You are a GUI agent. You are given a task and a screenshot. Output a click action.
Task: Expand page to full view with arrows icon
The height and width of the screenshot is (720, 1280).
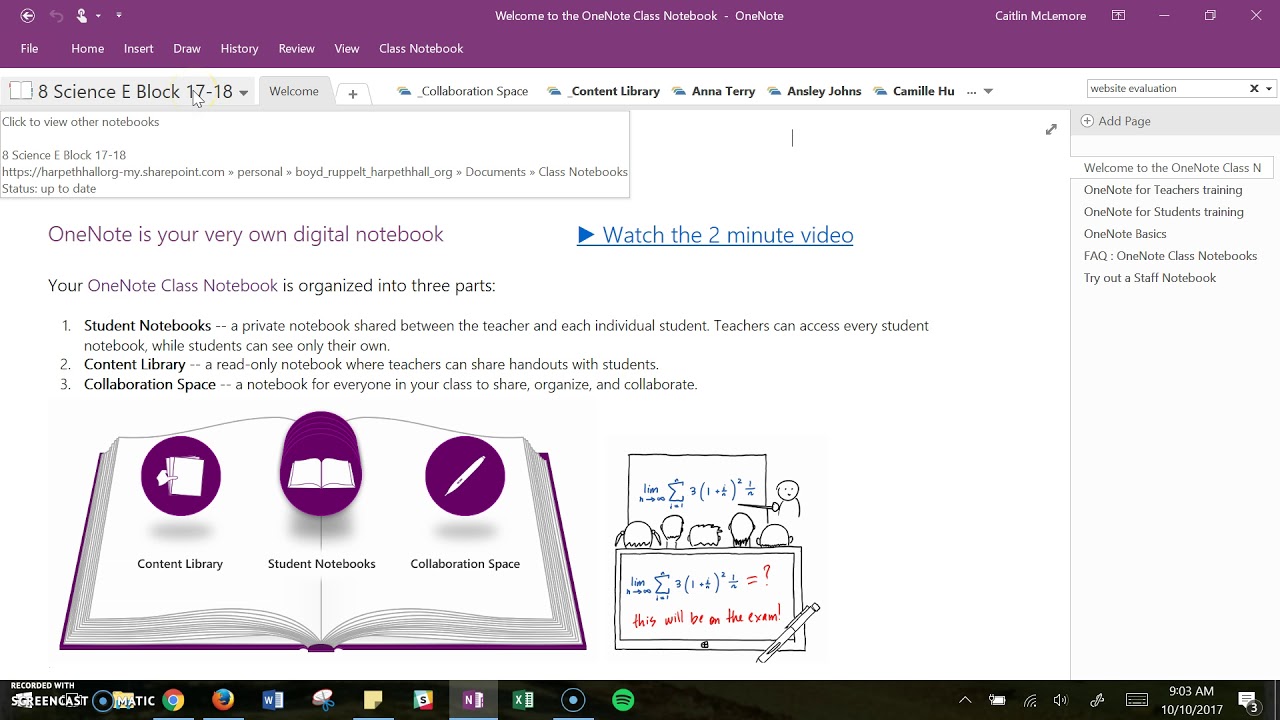click(1051, 129)
